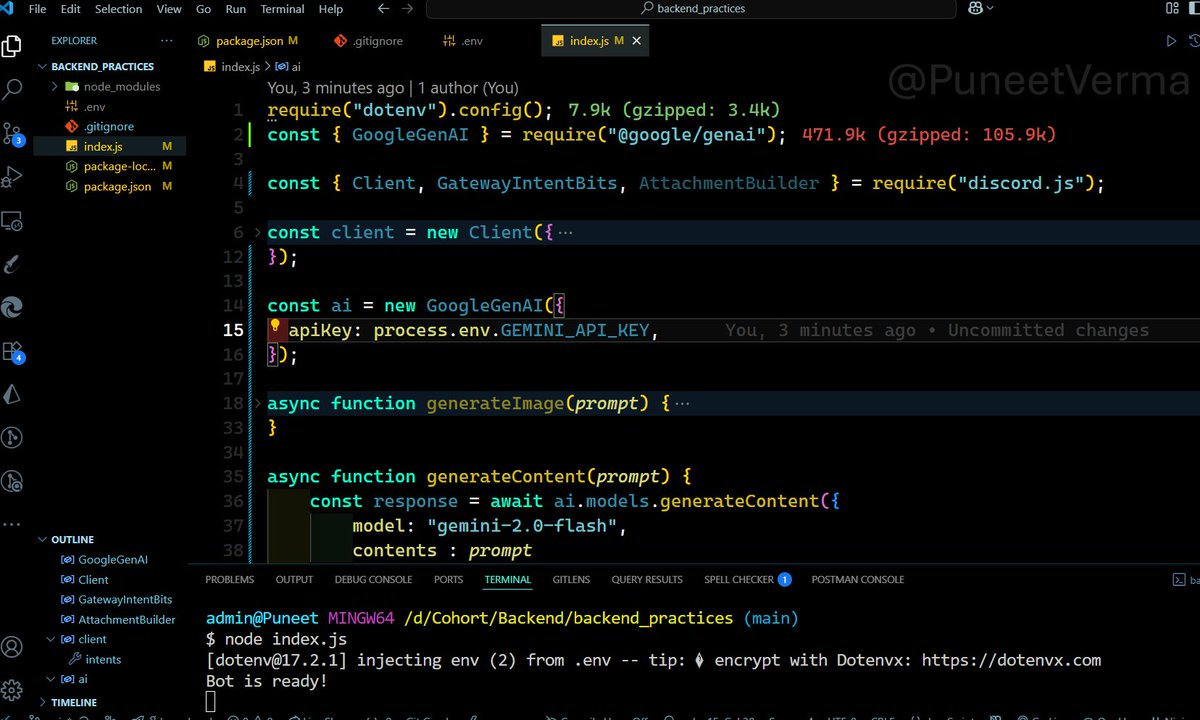Open the .gitignore file in Explorer
Viewport: 1200px width, 720px height.
click(110, 126)
